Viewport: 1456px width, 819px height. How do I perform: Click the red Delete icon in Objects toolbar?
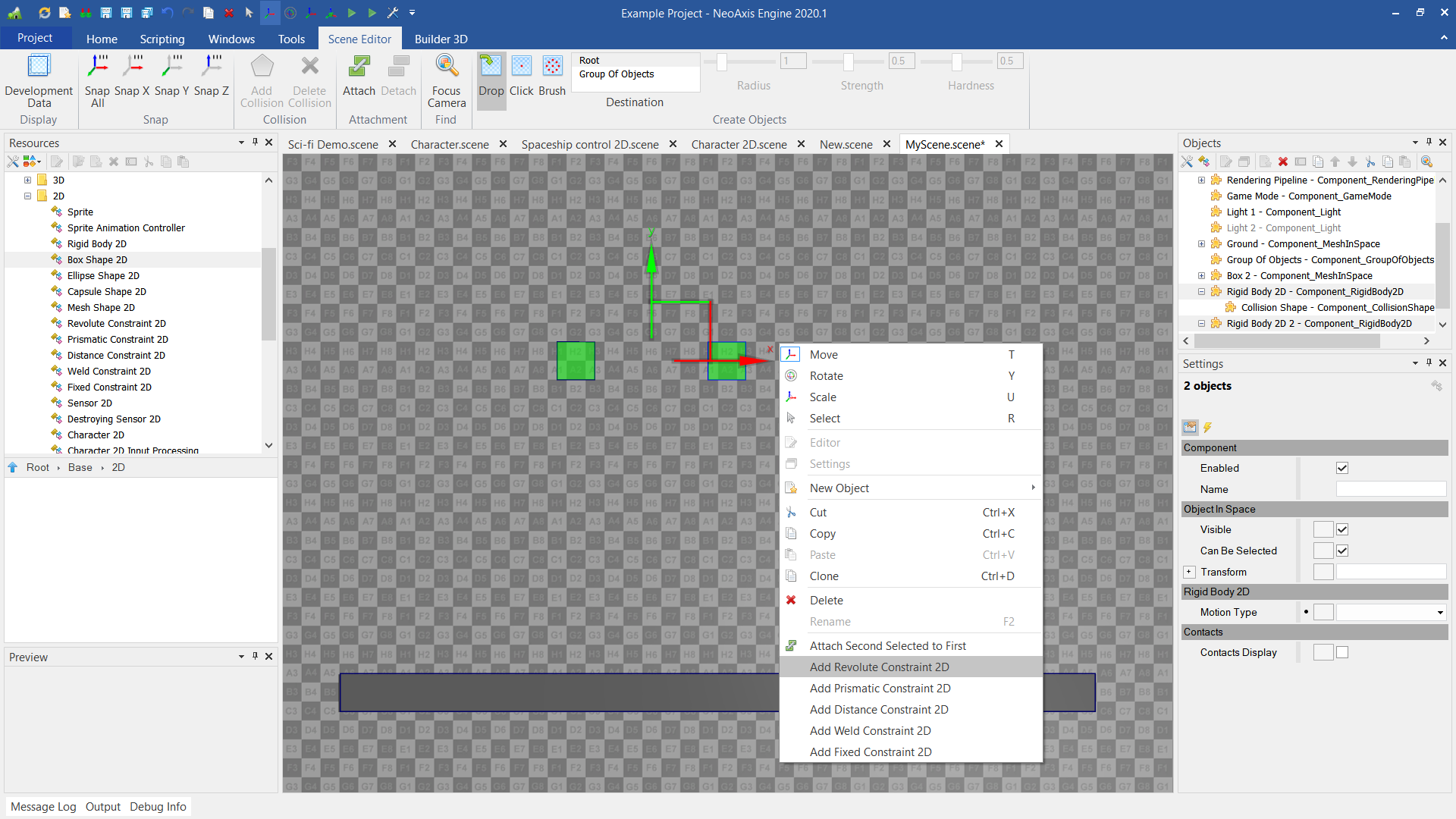[x=1283, y=162]
